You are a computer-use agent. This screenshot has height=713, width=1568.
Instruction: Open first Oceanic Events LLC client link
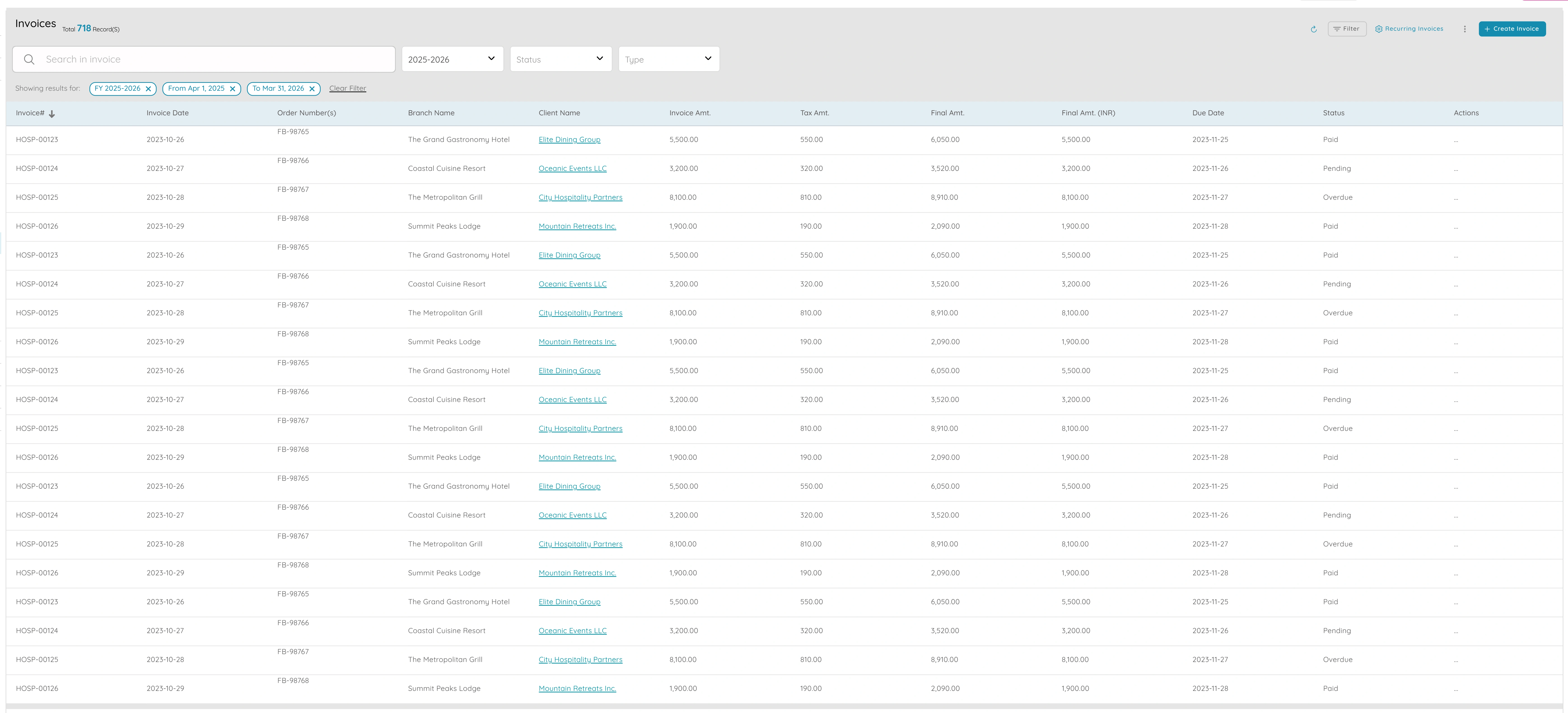click(572, 169)
